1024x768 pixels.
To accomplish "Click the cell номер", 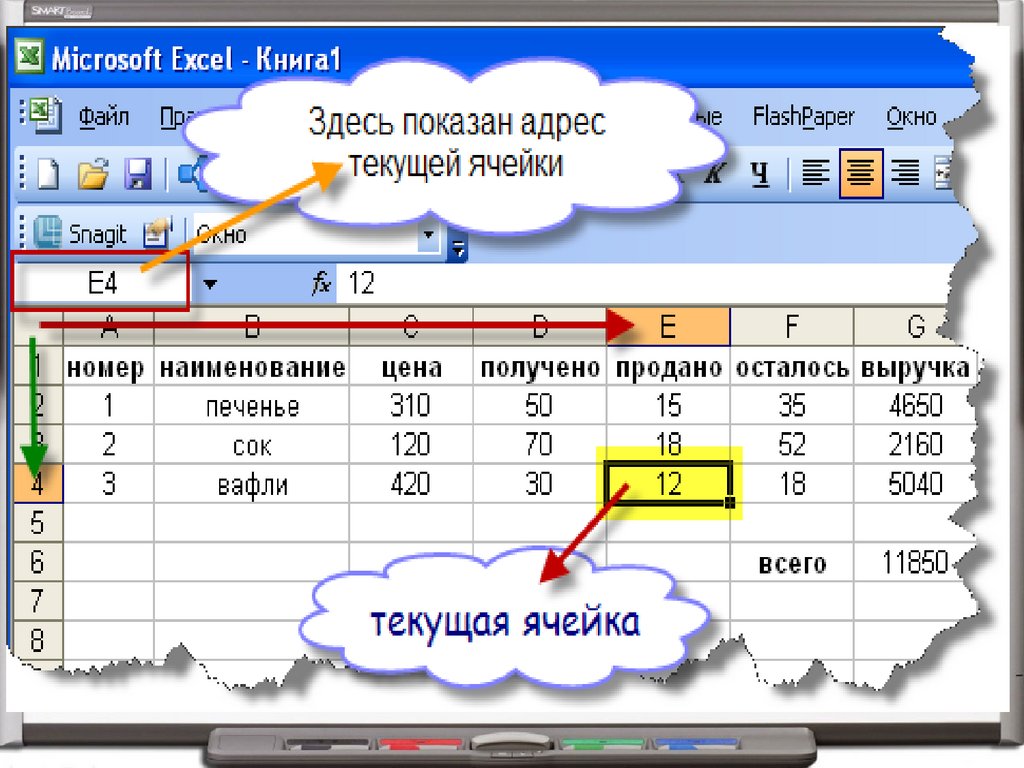I will pyautogui.click(x=108, y=368).
